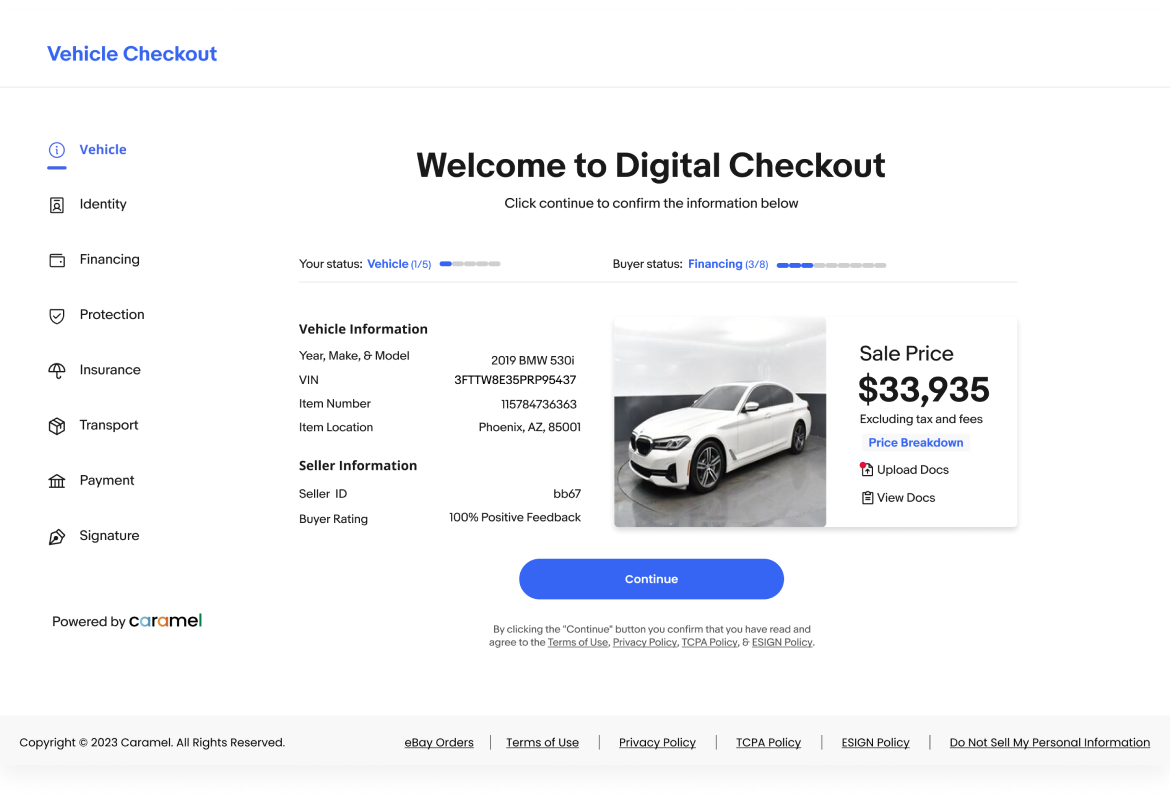Go to the Financing step in sidebar

click(x=109, y=259)
